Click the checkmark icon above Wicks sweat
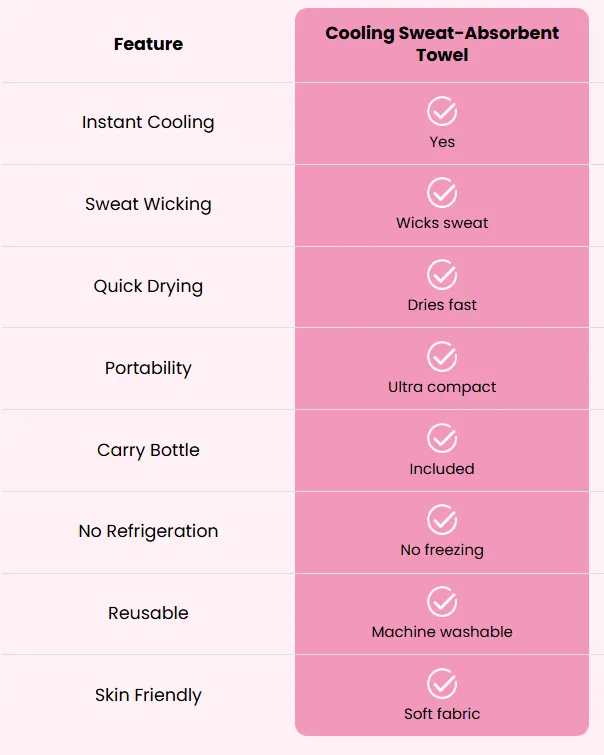 [442, 193]
